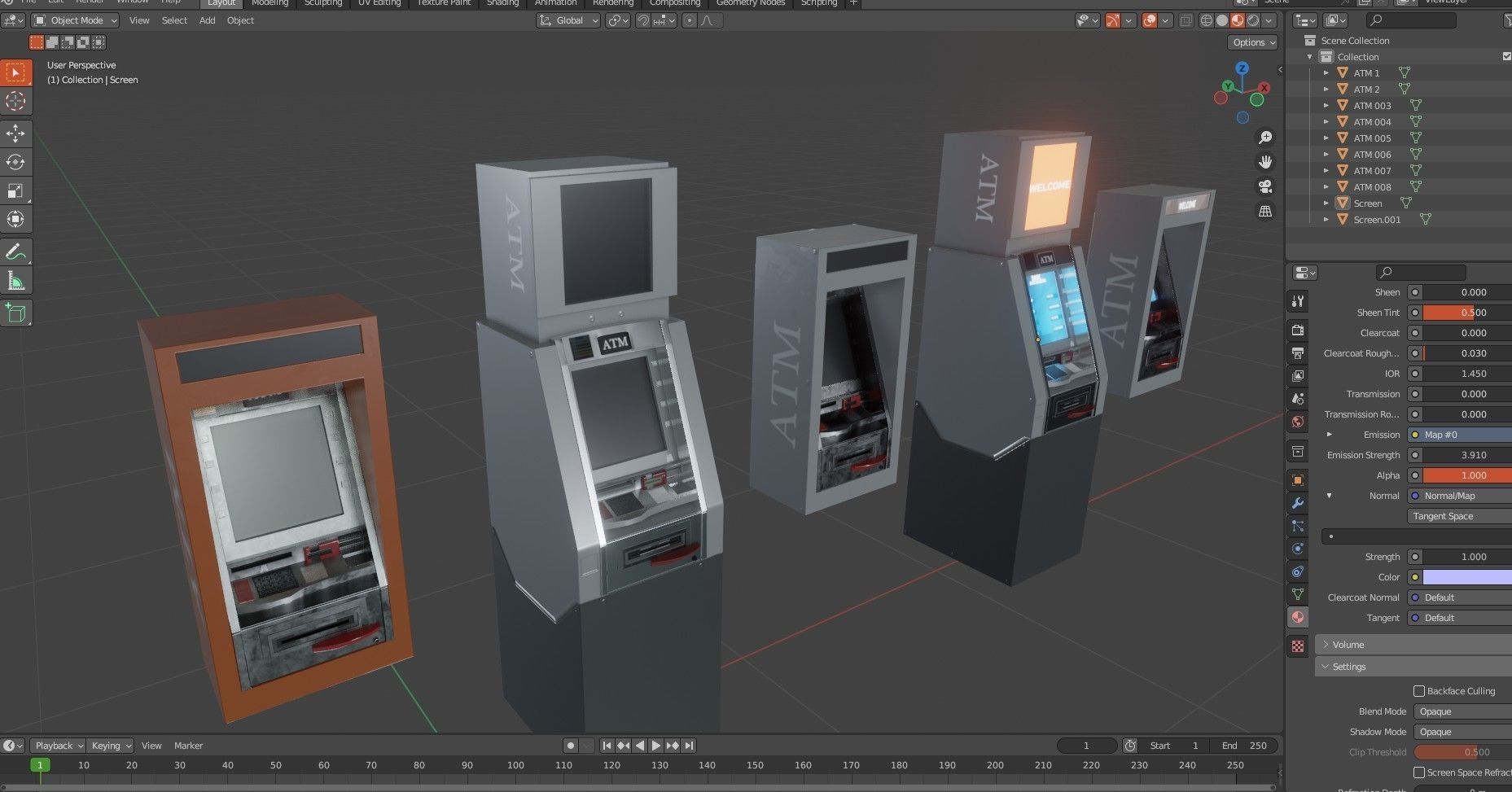Enable Backface Culling
Screen dimensions: 1512x792
1421,690
